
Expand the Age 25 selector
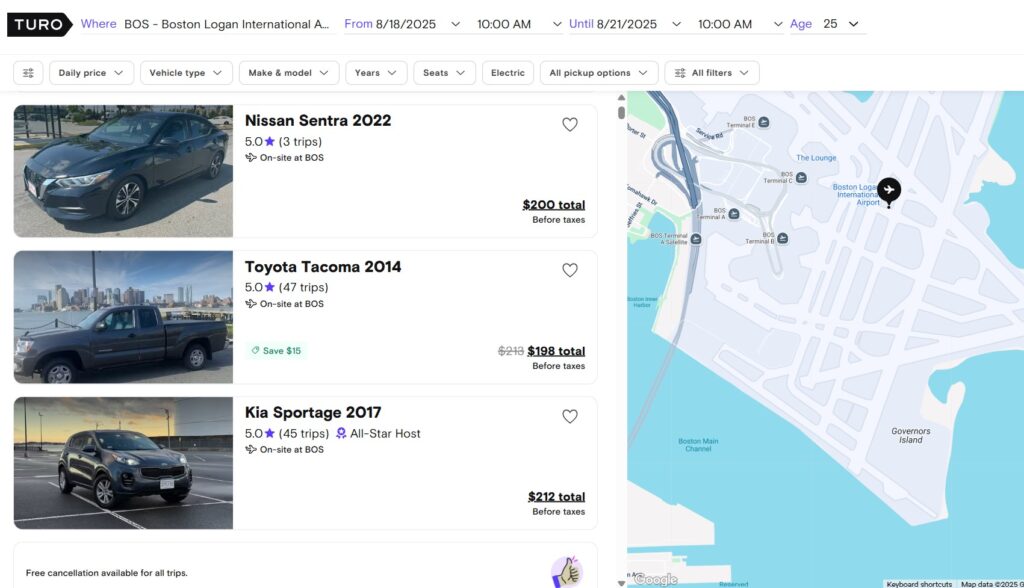coord(840,24)
